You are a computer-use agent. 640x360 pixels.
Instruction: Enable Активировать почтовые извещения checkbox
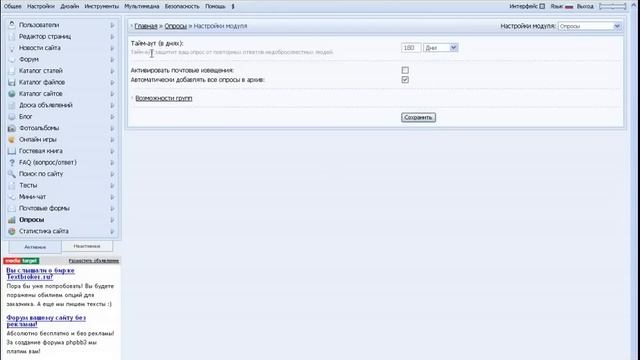(405, 70)
